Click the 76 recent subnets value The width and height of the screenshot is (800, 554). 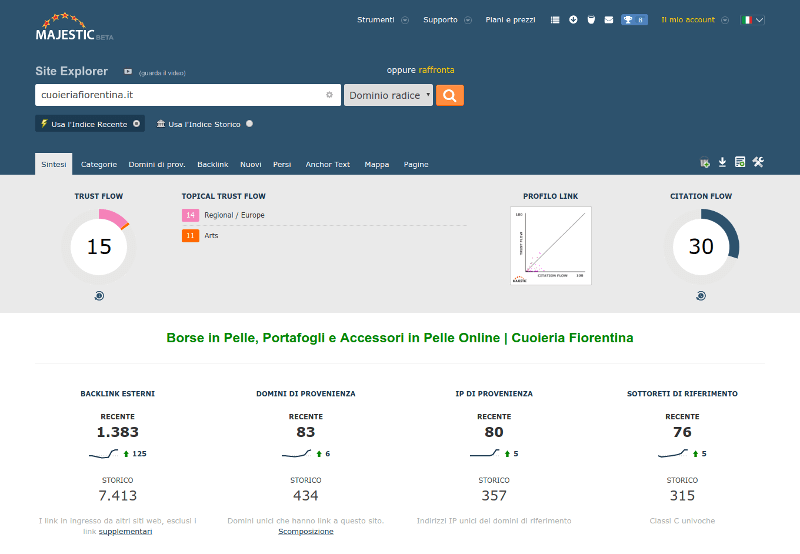coord(682,432)
